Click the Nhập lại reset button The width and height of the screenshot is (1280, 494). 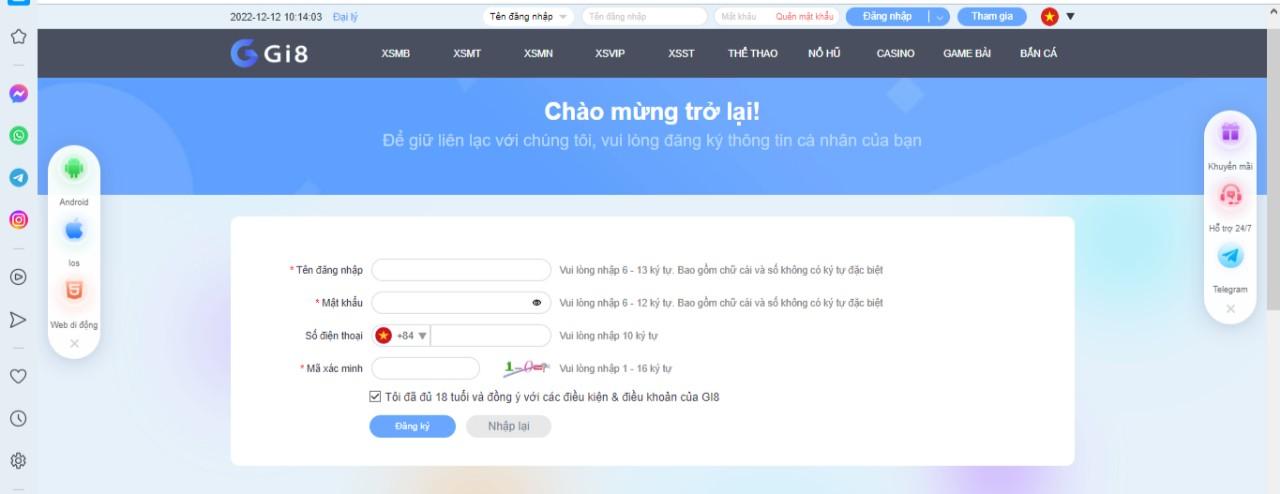point(508,426)
